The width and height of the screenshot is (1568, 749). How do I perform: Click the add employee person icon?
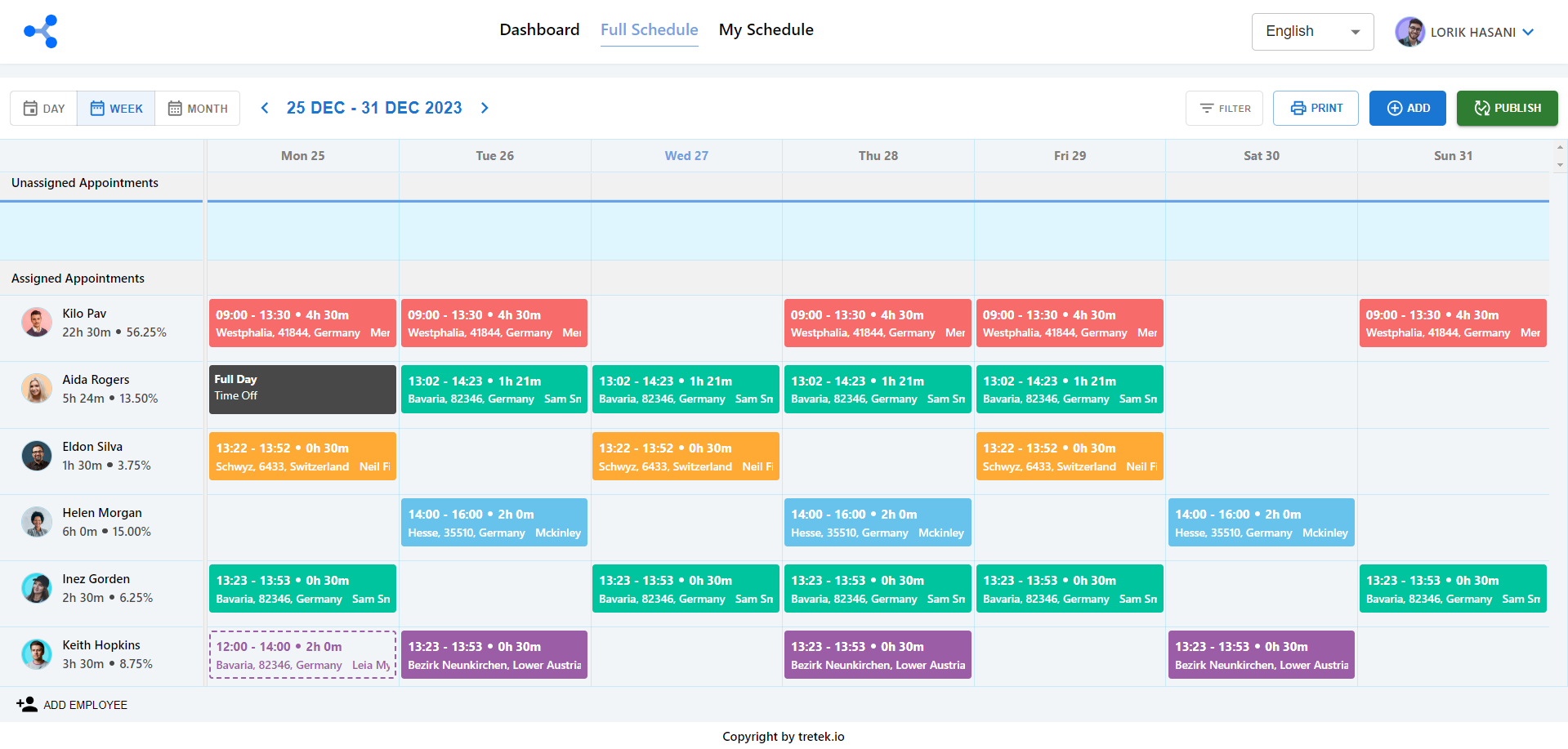[27, 704]
